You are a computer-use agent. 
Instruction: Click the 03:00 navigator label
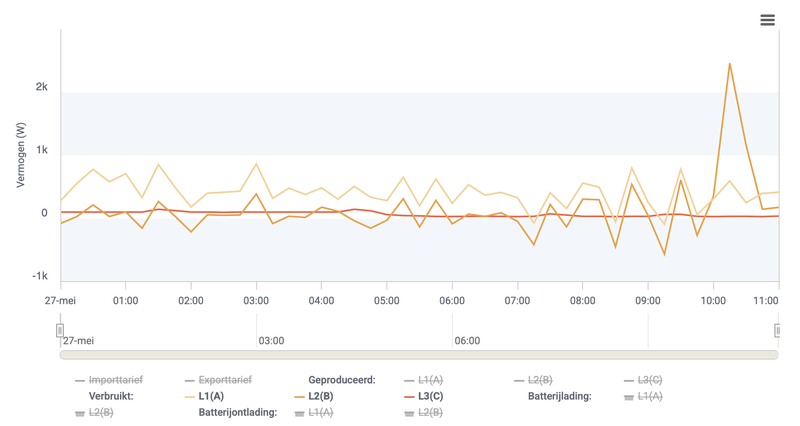click(271, 341)
